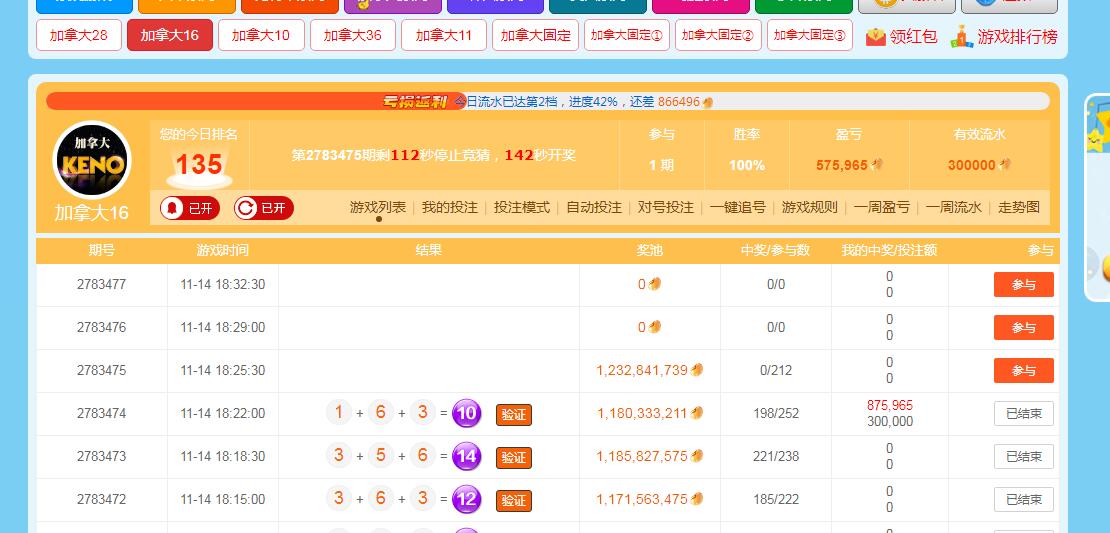Open the 自动投注 menu item
The width and height of the screenshot is (1110, 533).
tap(593, 207)
